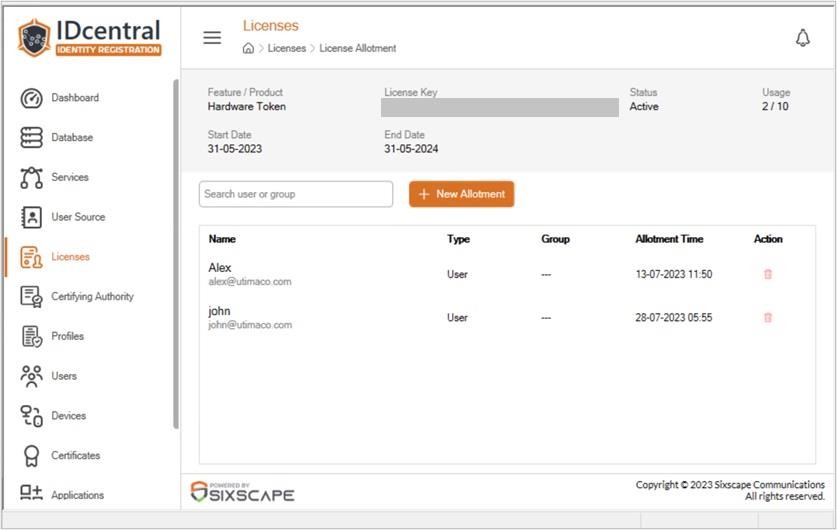Open Applications menu label
The height and width of the screenshot is (530, 837).
click(77, 495)
